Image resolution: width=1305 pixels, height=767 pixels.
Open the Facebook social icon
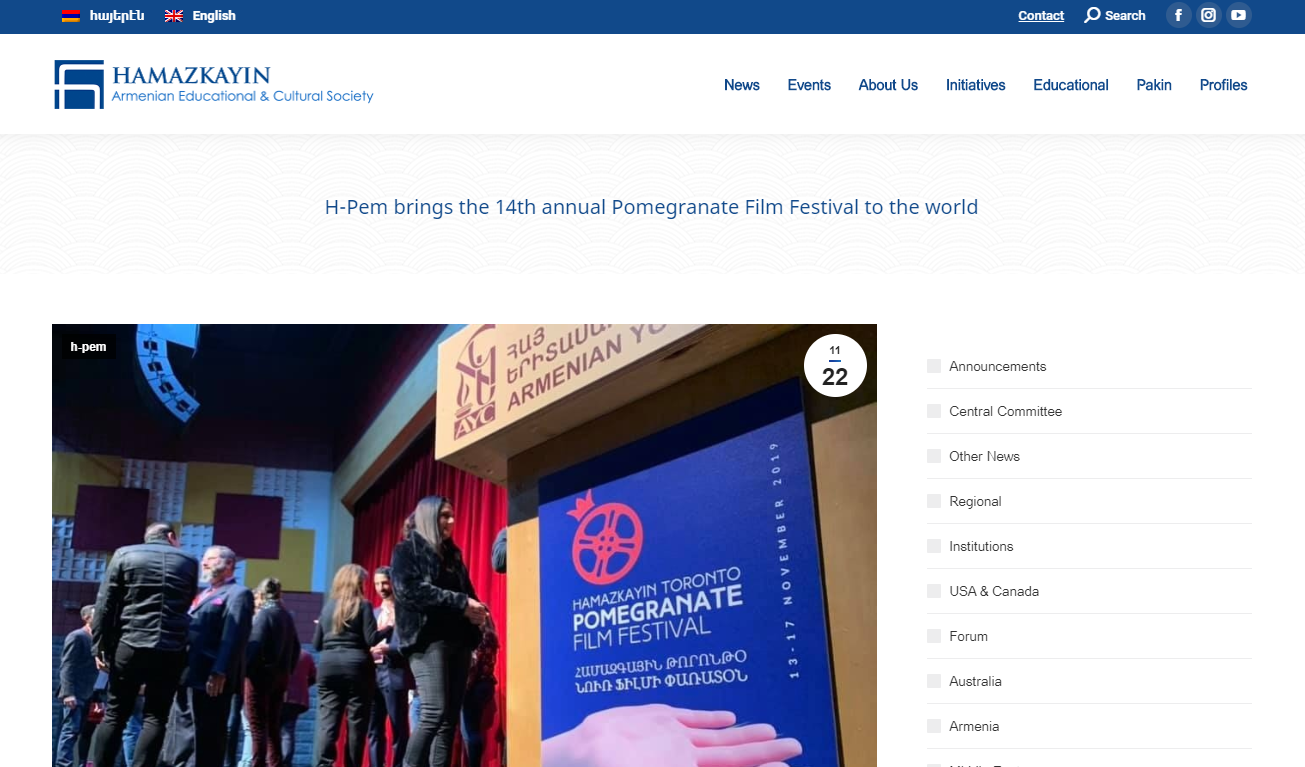pos(1179,15)
